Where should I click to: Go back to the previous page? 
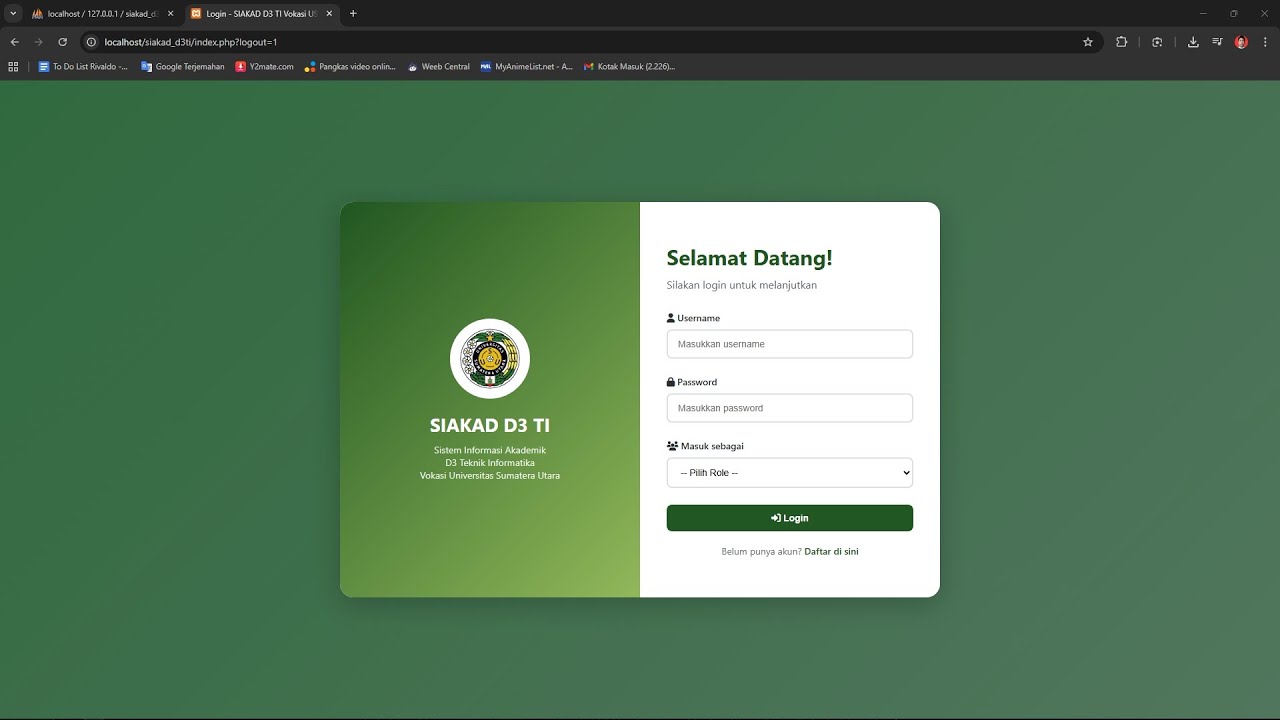14,42
